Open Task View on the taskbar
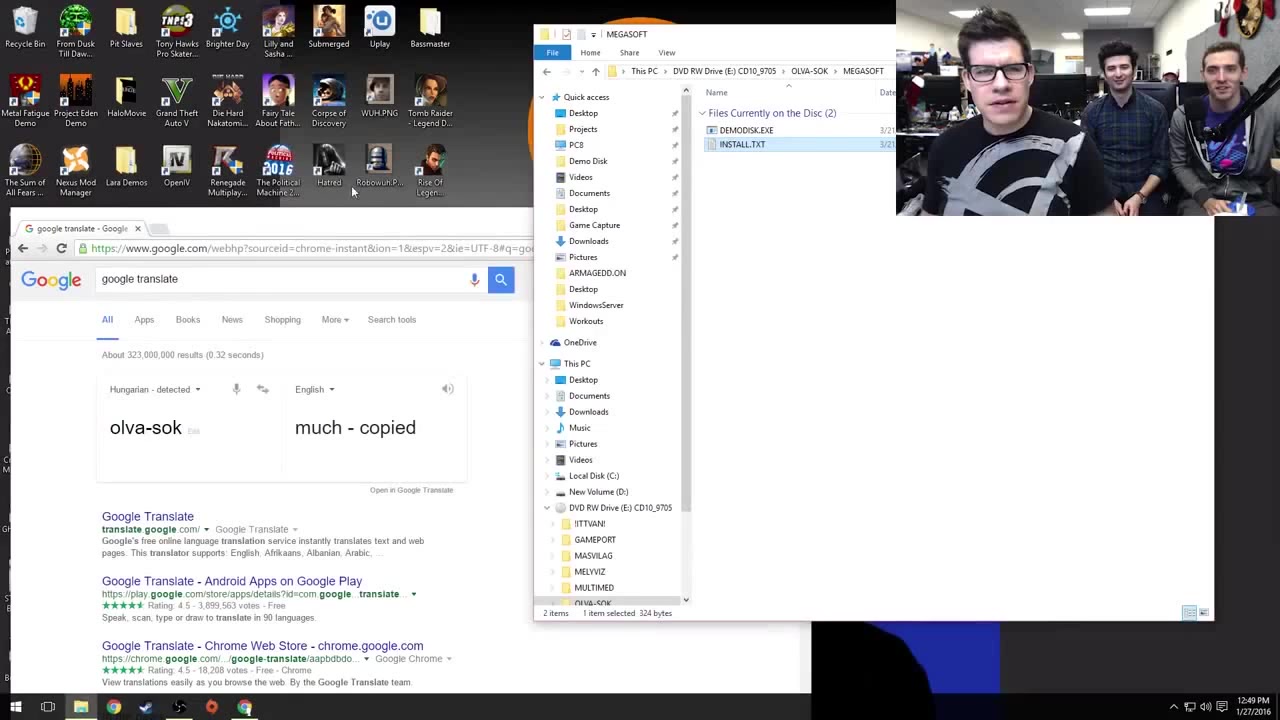The width and height of the screenshot is (1280, 720). point(47,707)
